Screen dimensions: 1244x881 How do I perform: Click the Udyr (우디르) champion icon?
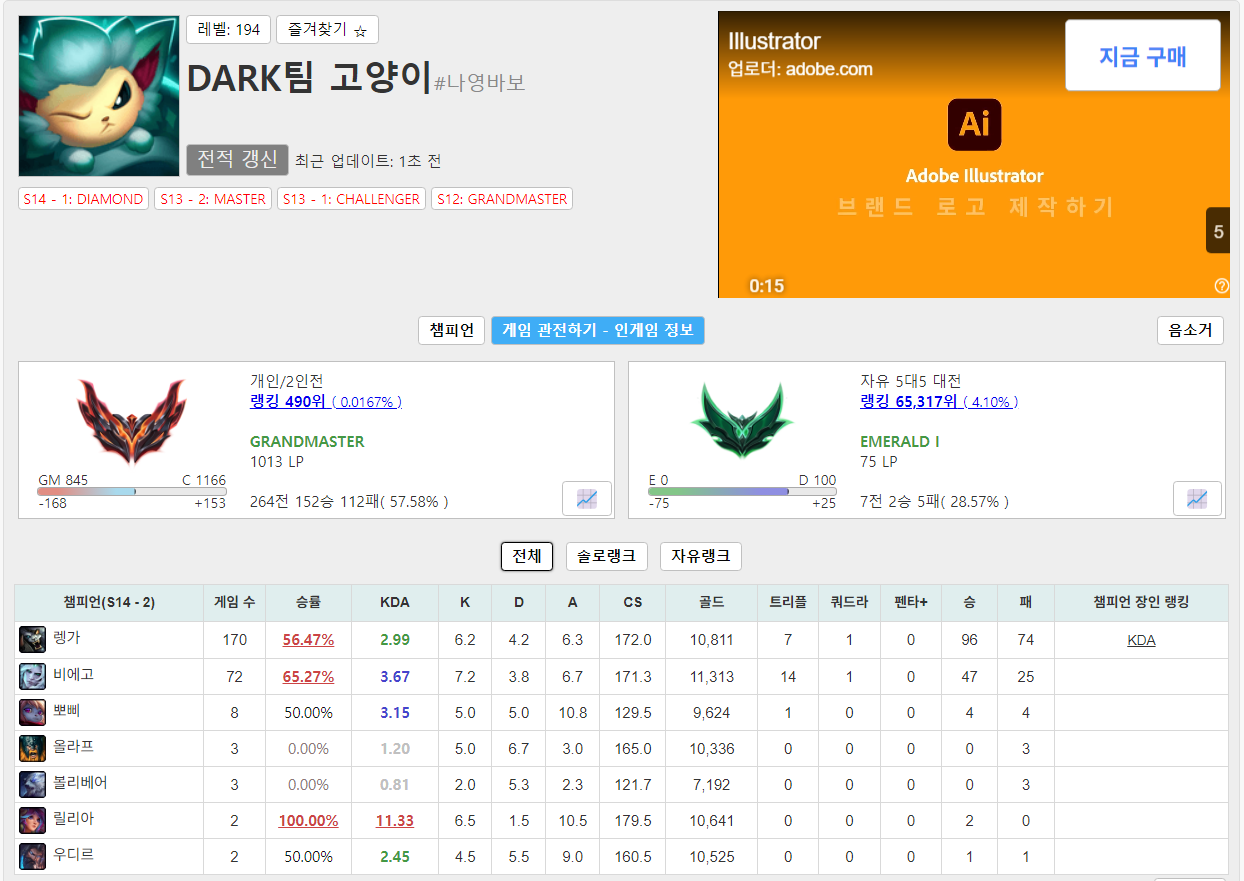tap(33, 856)
